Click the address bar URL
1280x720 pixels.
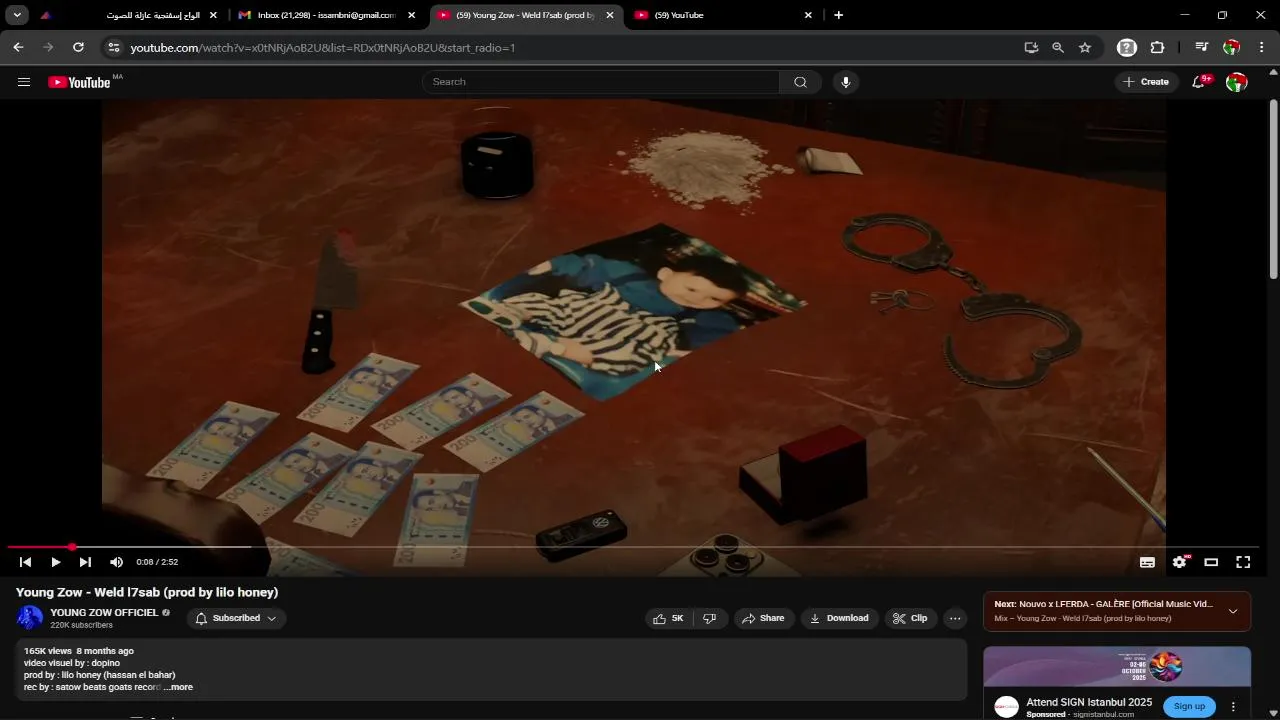coord(323,47)
